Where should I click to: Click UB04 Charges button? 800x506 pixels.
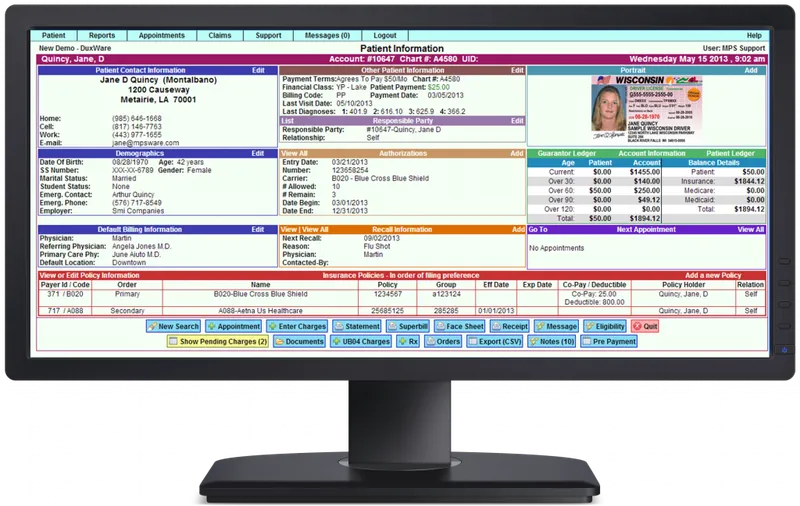[x=361, y=342]
